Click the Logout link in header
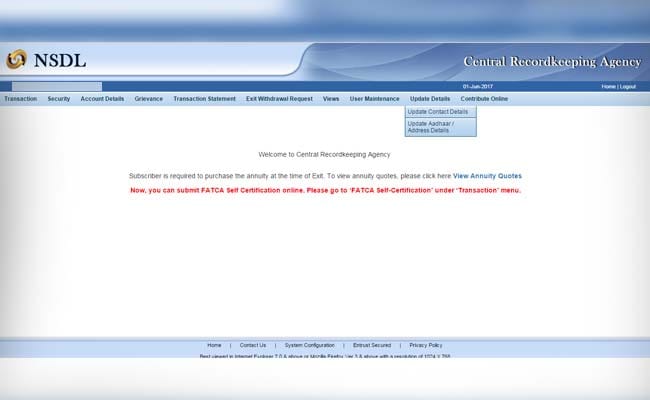650x400 pixels. coord(627,87)
